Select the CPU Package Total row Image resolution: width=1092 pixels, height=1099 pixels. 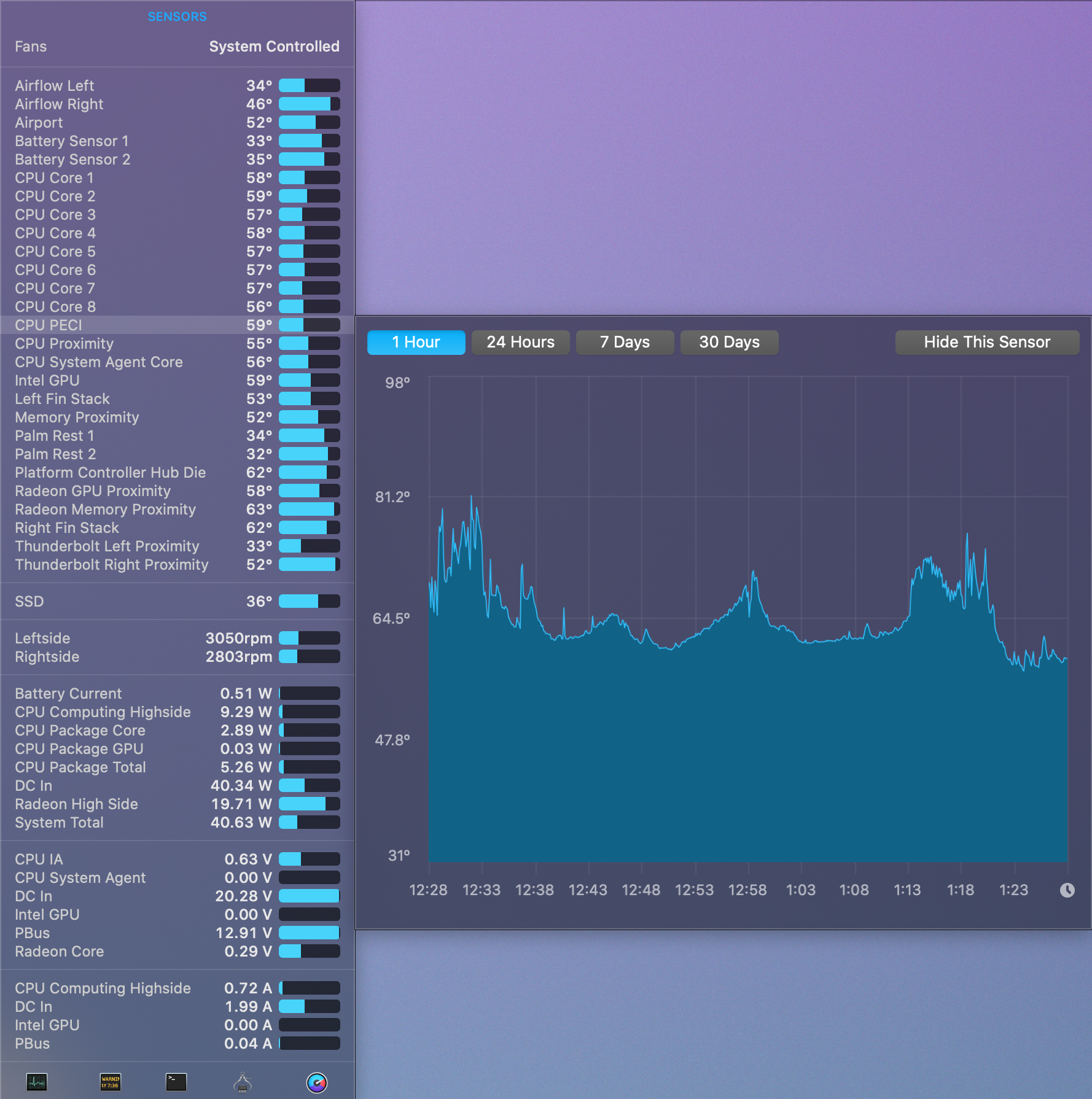[177, 767]
